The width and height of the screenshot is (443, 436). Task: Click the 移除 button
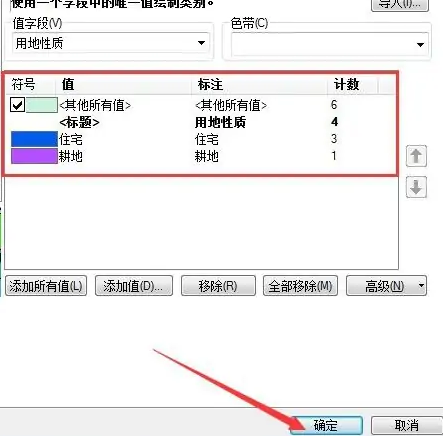[218, 286]
